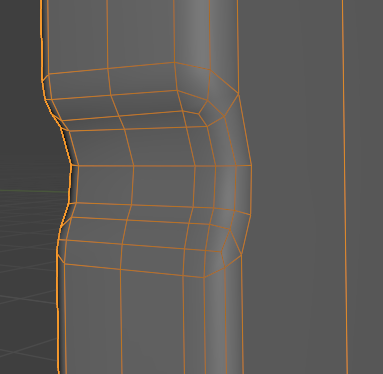Click the rightmost vertex of the notch midline

pyautogui.click(x=251, y=165)
